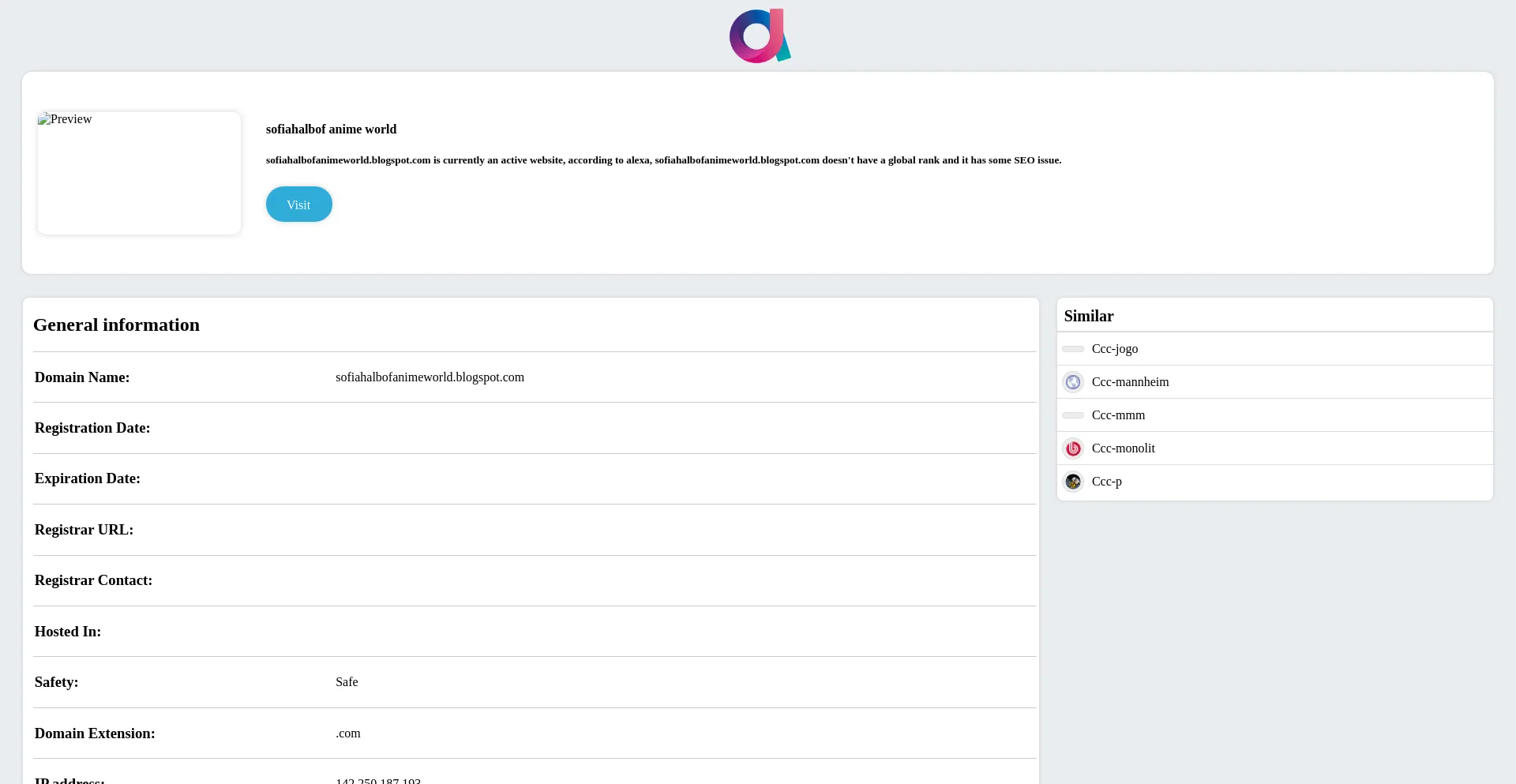1516x784 pixels.
Task: Click the Ccc-mmm placeholder favicon
Action: [x=1073, y=415]
